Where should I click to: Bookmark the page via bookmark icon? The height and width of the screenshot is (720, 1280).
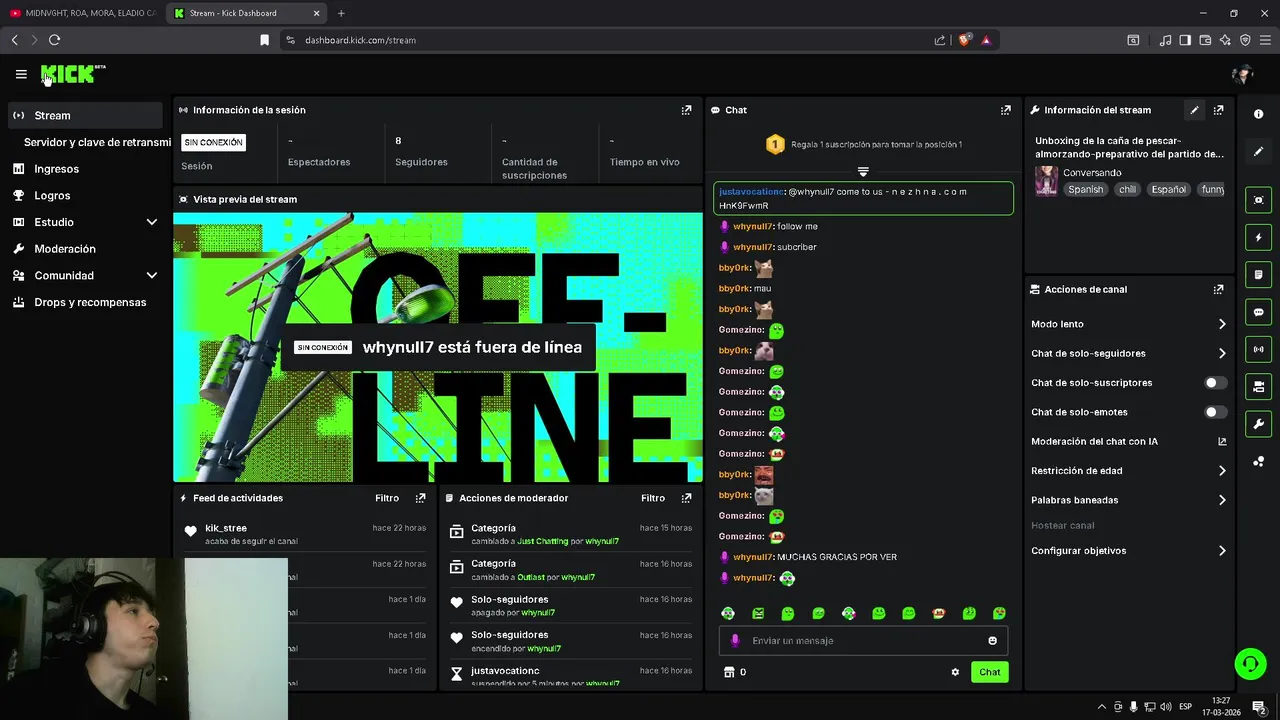(264, 40)
